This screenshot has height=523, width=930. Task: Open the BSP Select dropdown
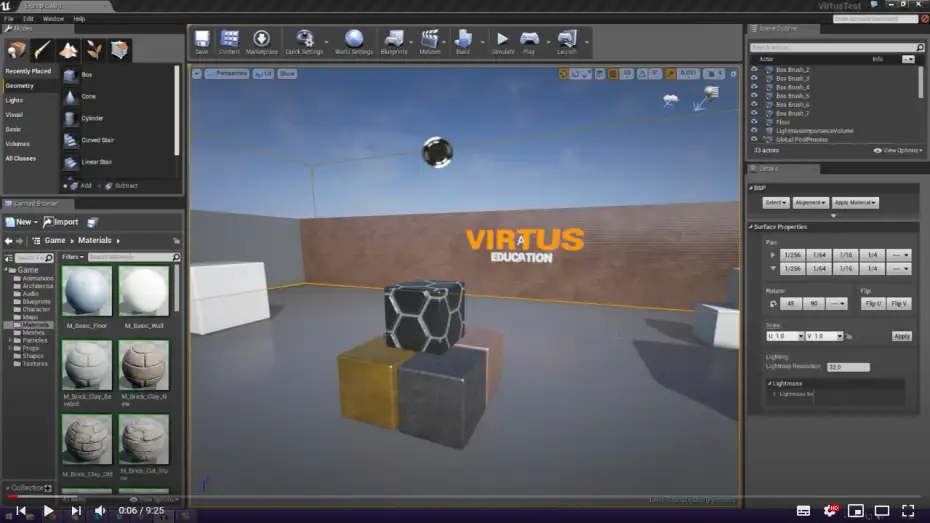(x=776, y=203)
